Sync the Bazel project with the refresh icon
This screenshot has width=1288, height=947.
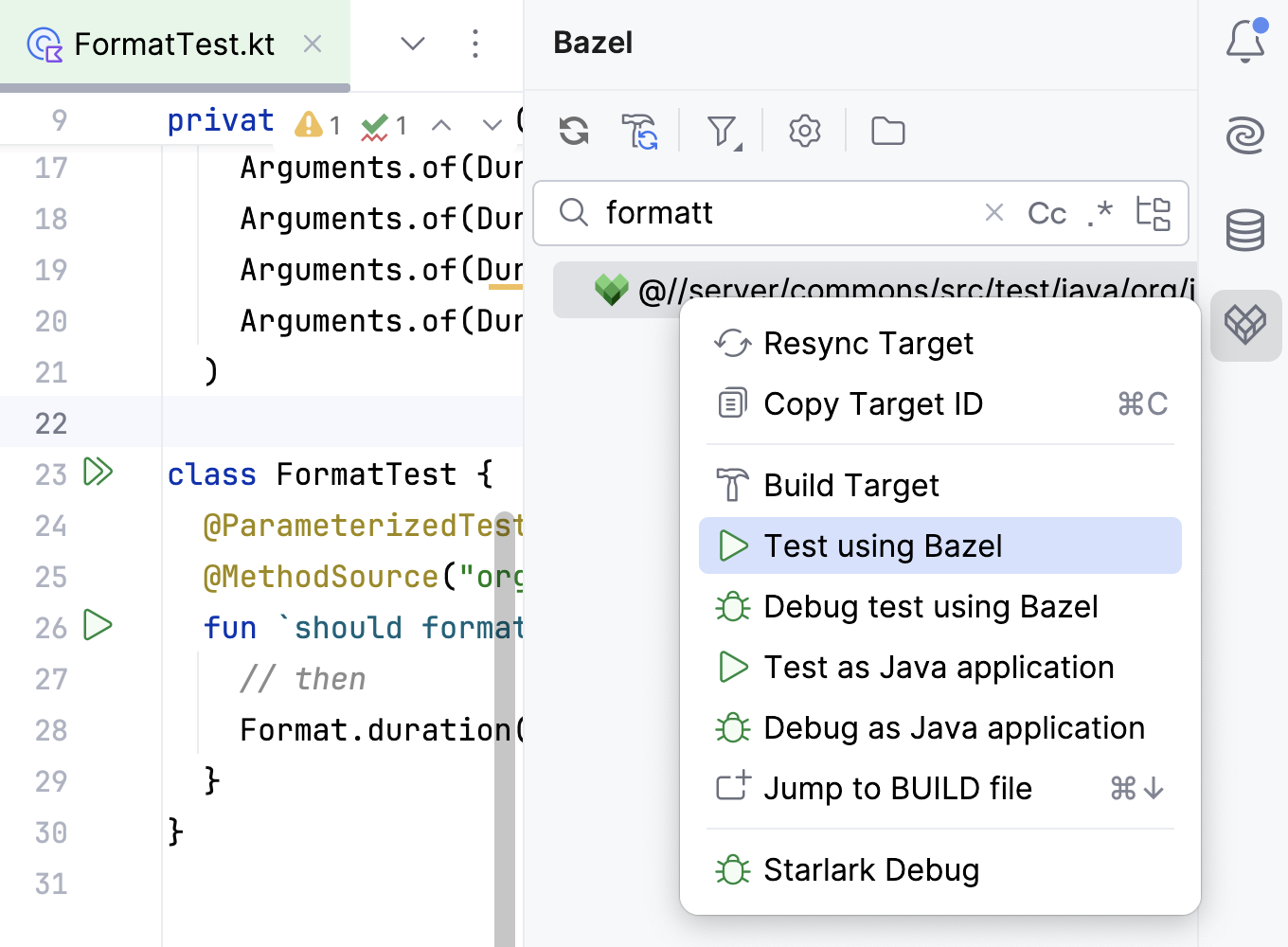(x=573, y=131)
